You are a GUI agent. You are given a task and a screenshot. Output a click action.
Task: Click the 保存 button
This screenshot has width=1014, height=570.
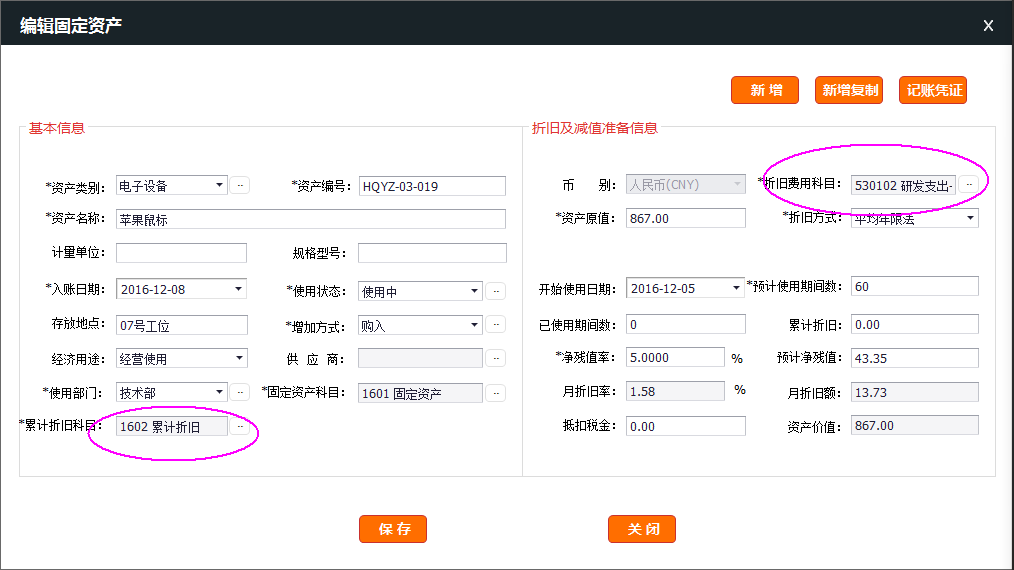pos(393,529)
